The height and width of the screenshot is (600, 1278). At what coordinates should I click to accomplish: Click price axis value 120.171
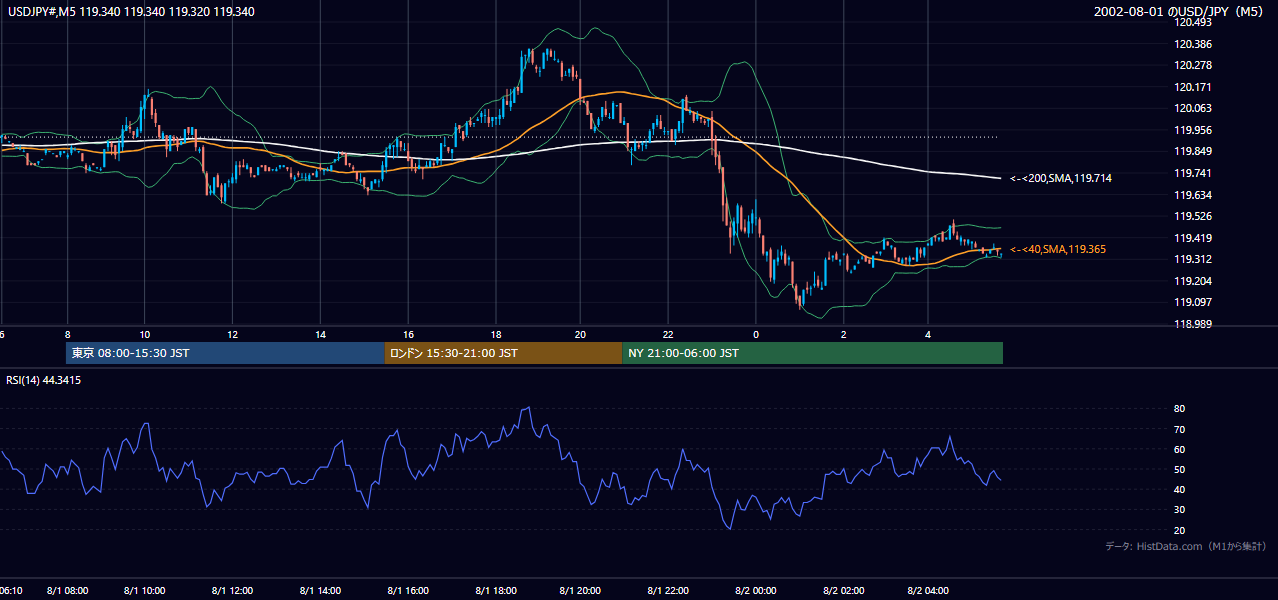point(1195,87)
